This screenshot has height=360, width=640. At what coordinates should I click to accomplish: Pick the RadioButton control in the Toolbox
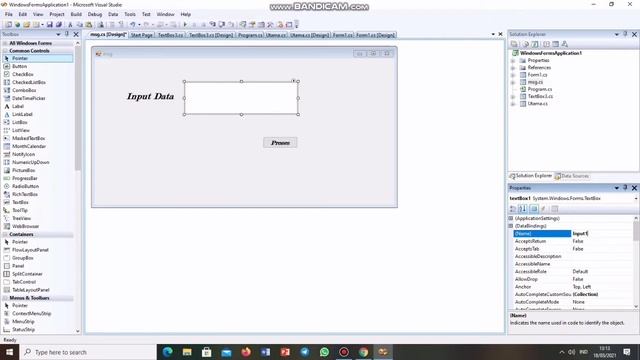25,186
